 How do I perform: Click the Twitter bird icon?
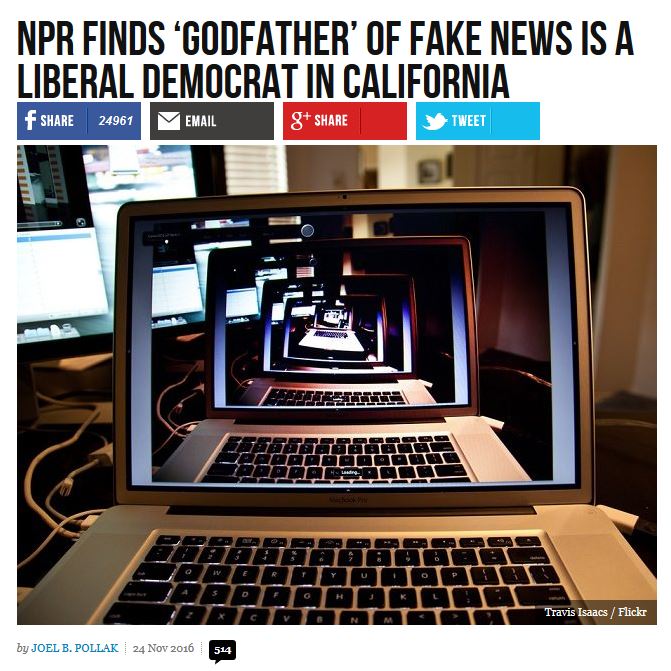[x=434, y=121]
